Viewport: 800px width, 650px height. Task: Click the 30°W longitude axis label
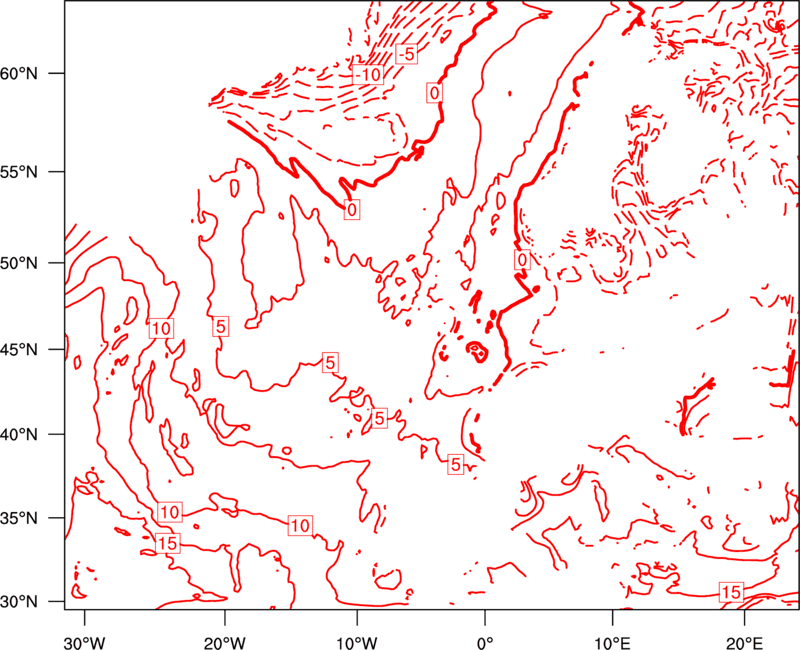[85, 643]
